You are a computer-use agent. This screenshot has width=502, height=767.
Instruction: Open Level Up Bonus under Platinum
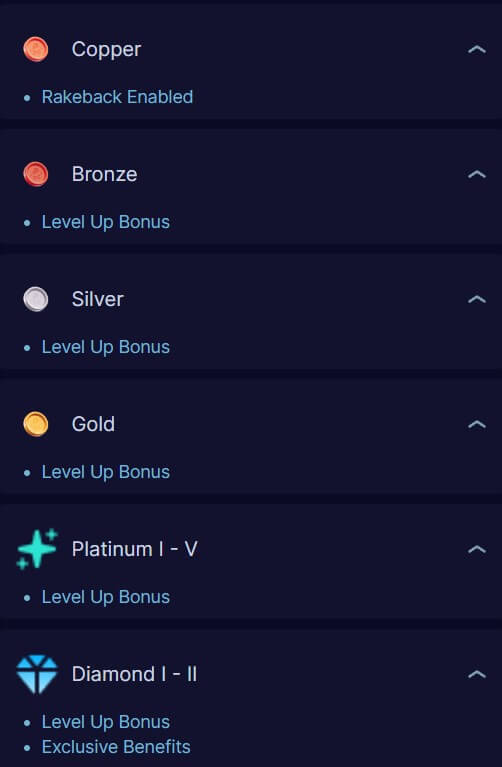106,597
